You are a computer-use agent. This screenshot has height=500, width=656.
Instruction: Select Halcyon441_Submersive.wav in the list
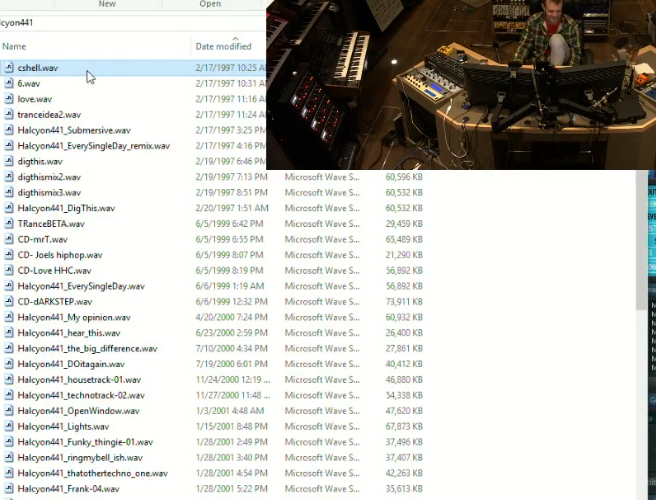tap(73, 130)
